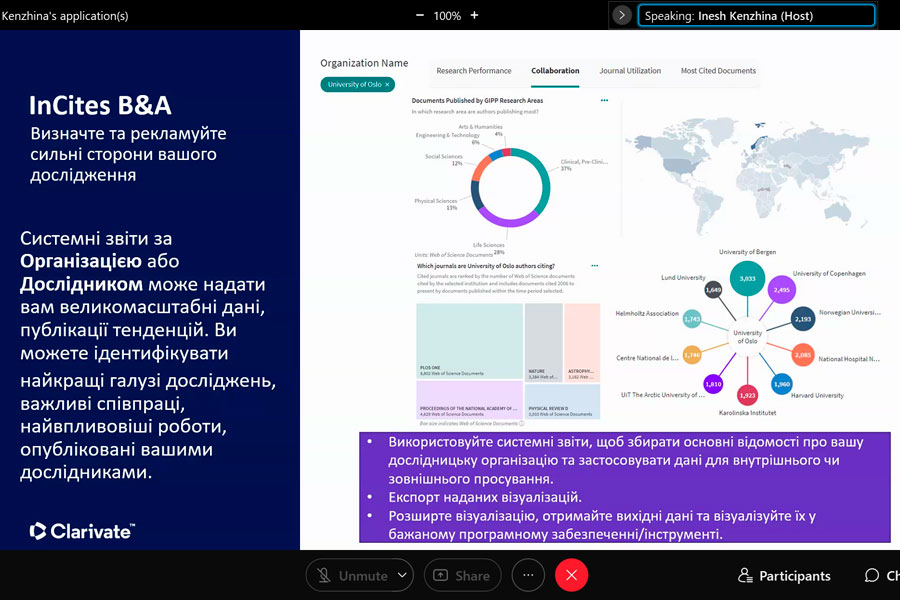Click the Lund University 1,649 node

click(x=713, y=290)
